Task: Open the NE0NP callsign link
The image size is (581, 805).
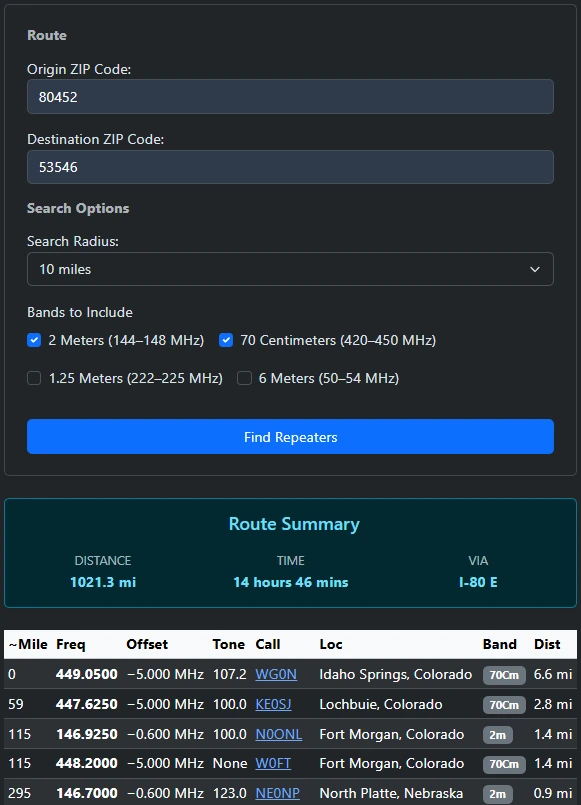Action: point(277,792)
